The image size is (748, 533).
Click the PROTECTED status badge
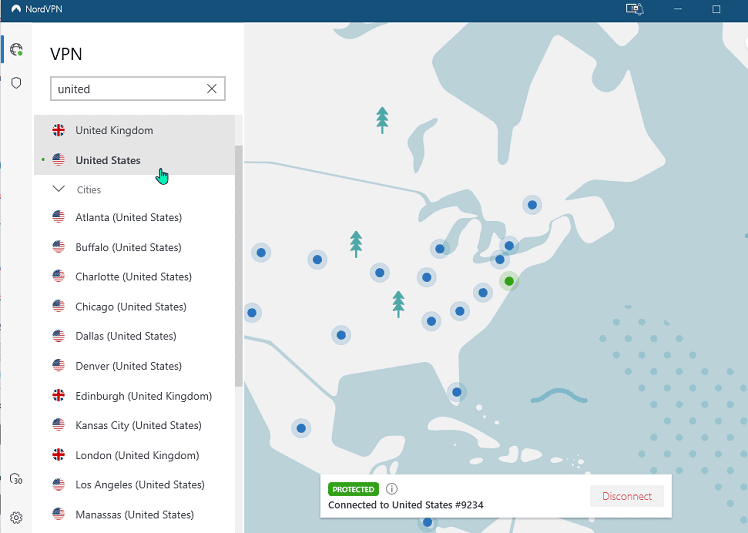[353, 489]
